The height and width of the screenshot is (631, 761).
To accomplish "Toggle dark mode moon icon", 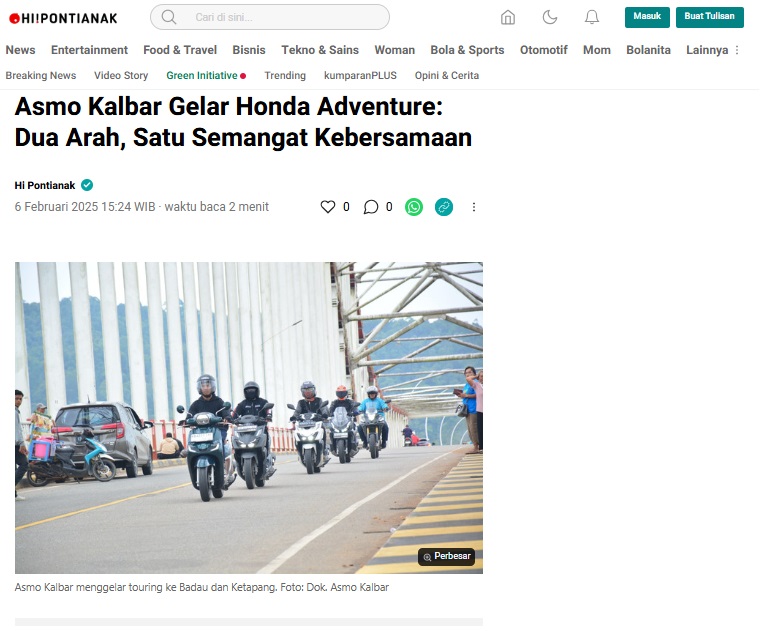I will click(549, 17).
